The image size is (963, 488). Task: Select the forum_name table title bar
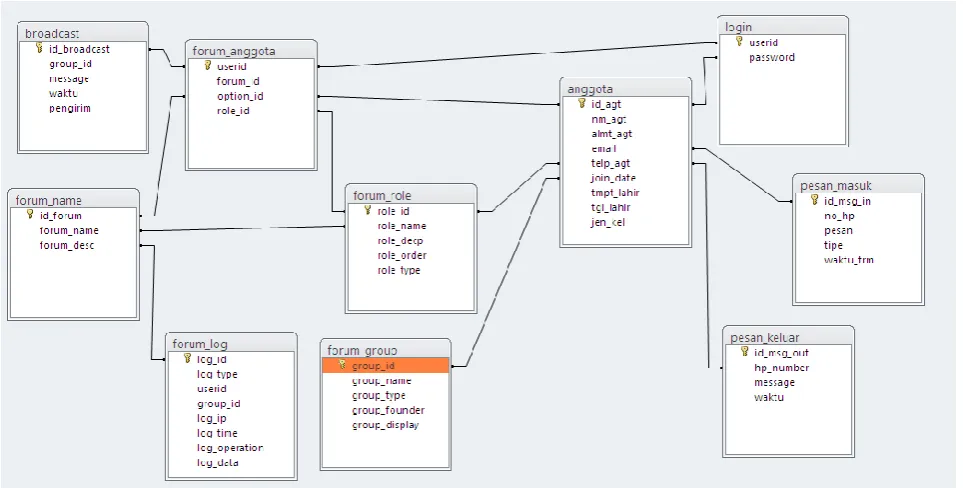tap(74, 200)
